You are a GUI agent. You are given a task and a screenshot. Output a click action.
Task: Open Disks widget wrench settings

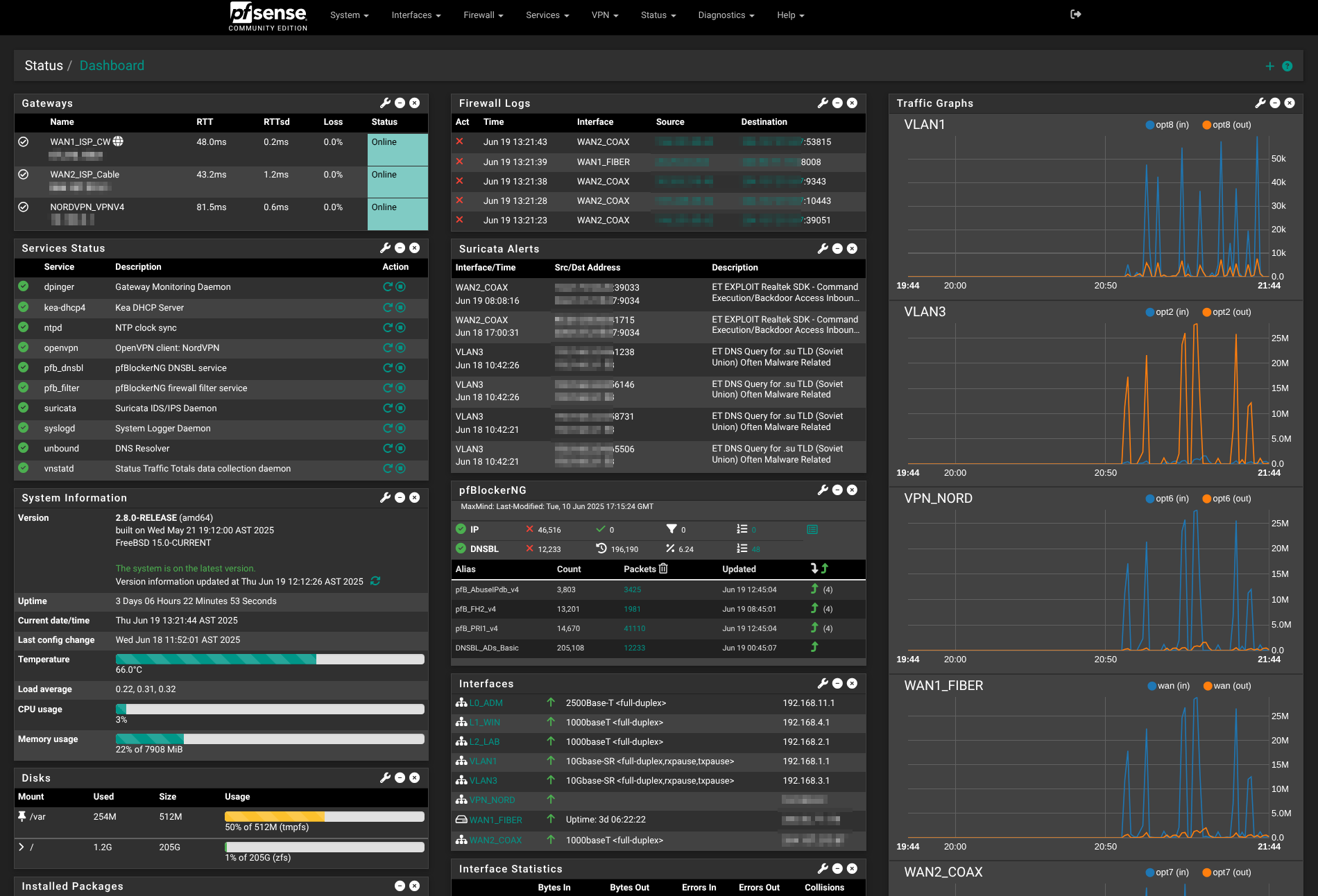[386, 777]
